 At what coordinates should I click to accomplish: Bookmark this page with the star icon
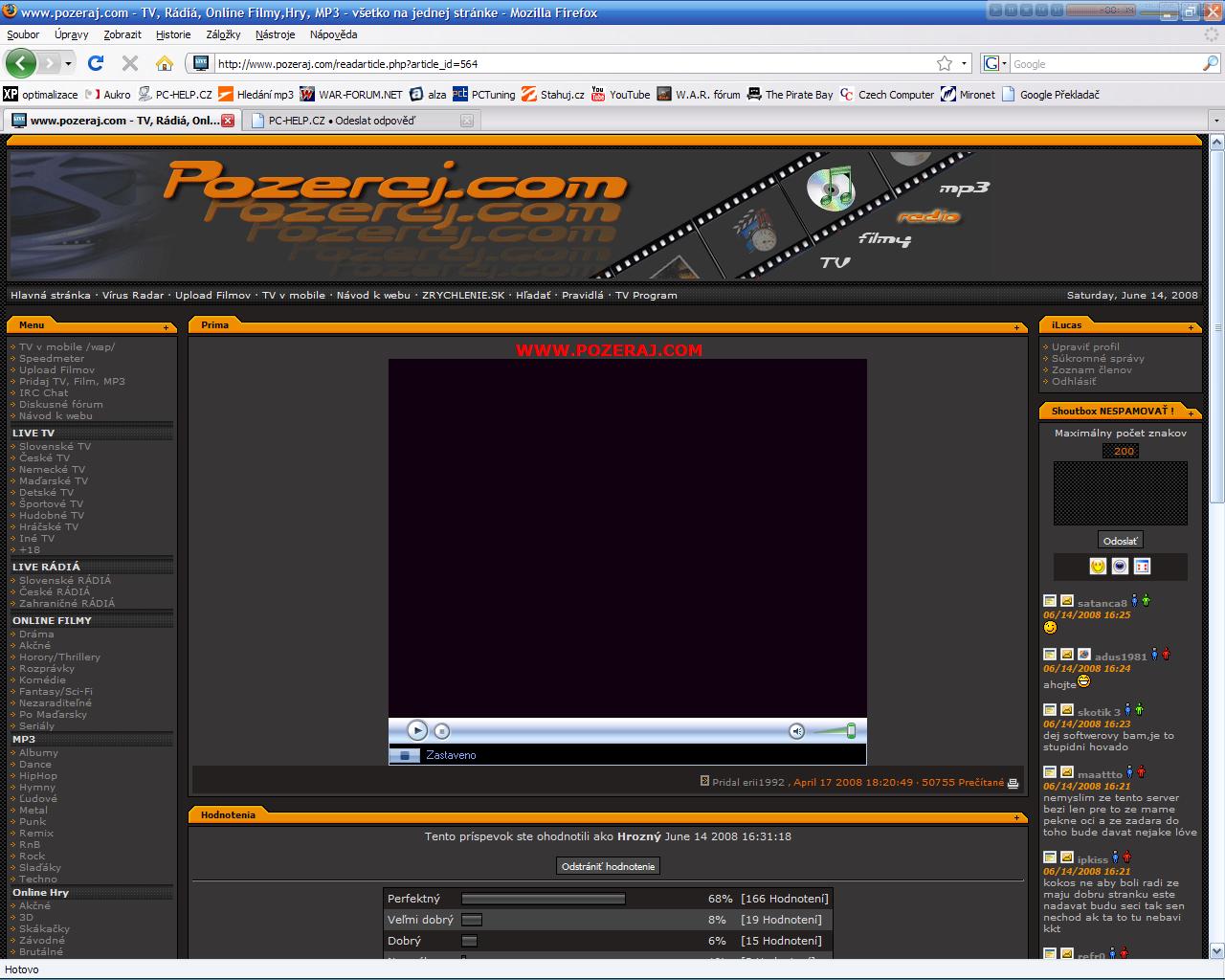tap(945, 63)
